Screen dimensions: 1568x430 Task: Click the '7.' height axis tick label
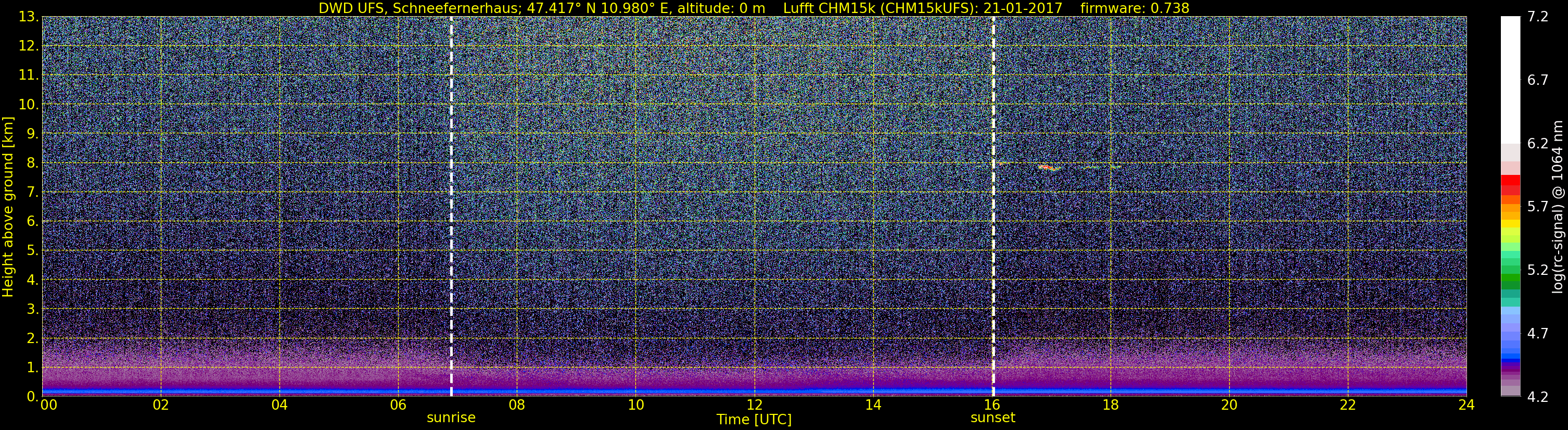click(32, 192)
